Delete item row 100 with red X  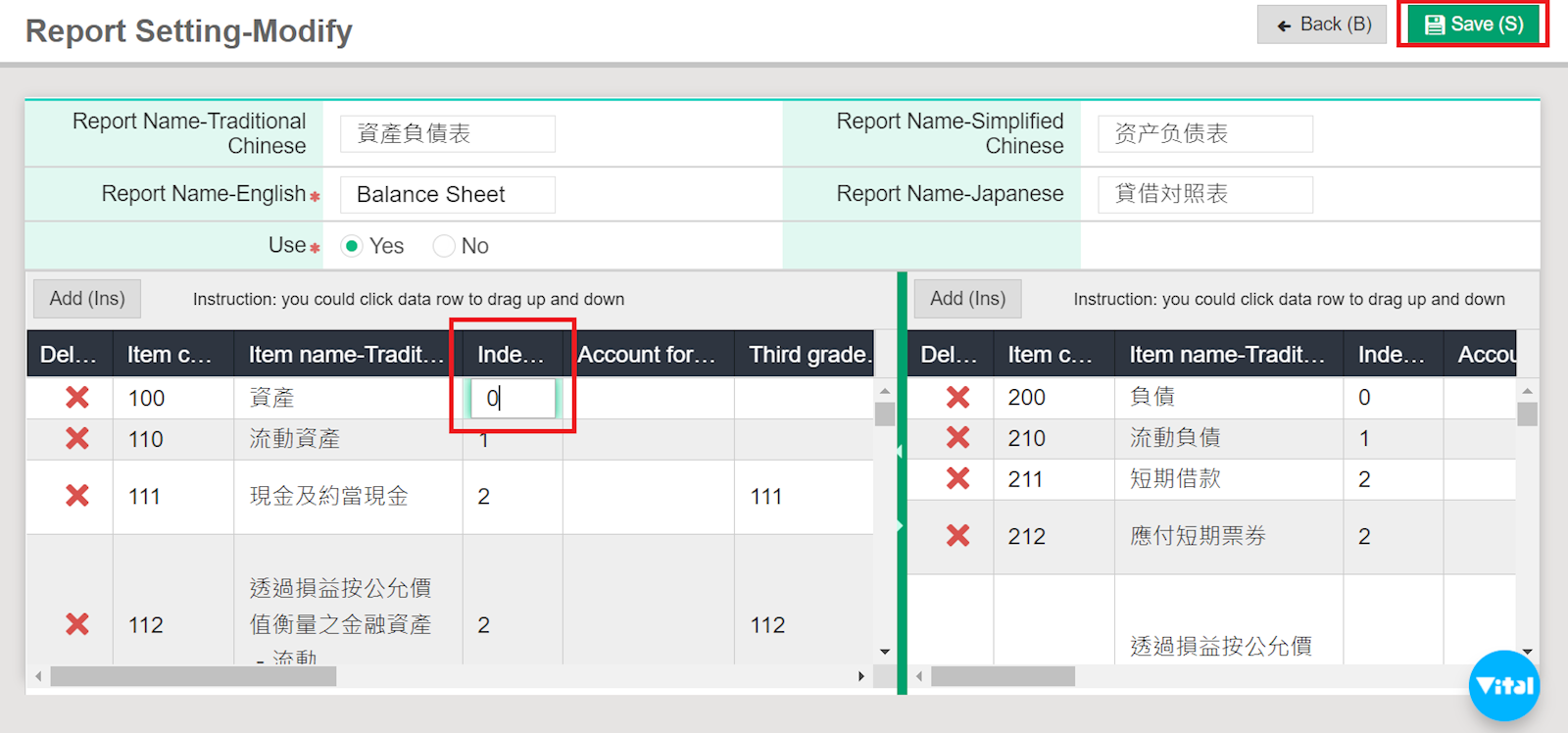click(77, 398)
